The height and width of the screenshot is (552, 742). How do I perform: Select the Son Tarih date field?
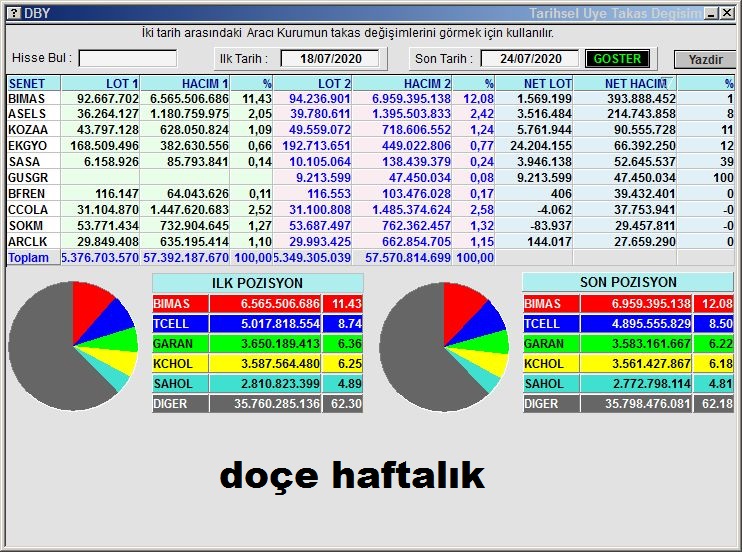(530, 59)
